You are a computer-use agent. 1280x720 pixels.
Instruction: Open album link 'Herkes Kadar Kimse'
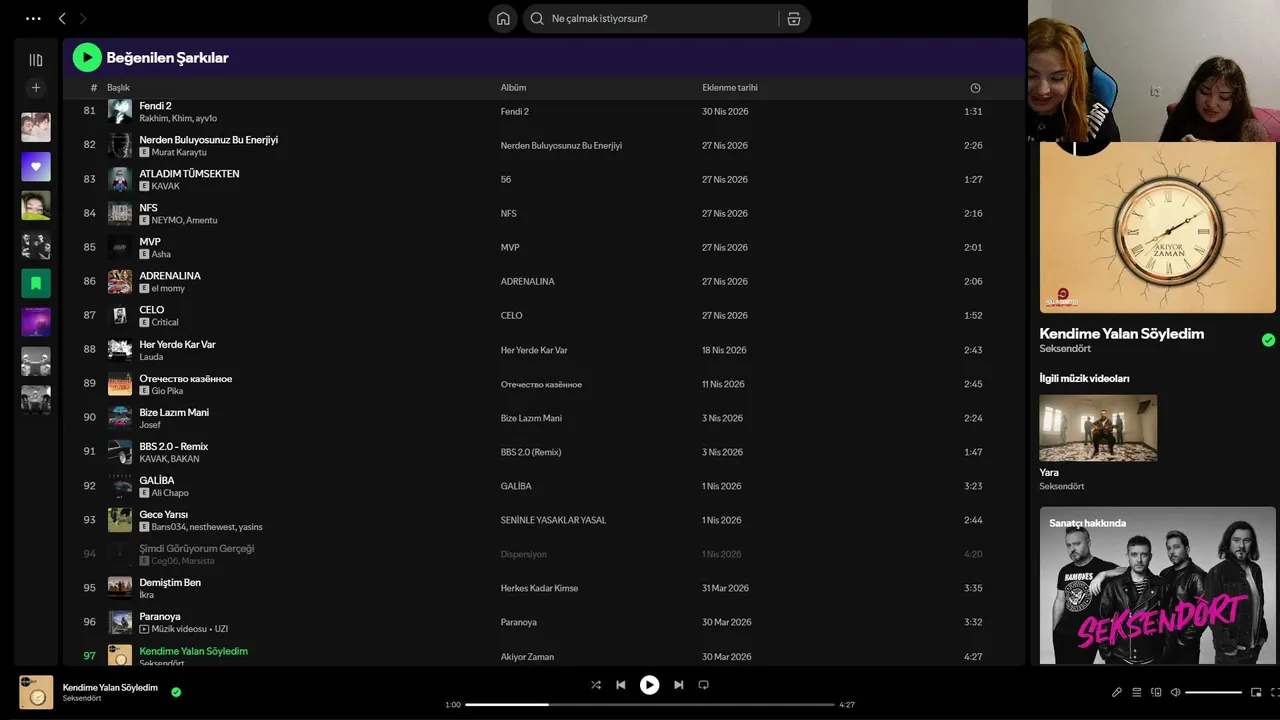tap(539, 588)
